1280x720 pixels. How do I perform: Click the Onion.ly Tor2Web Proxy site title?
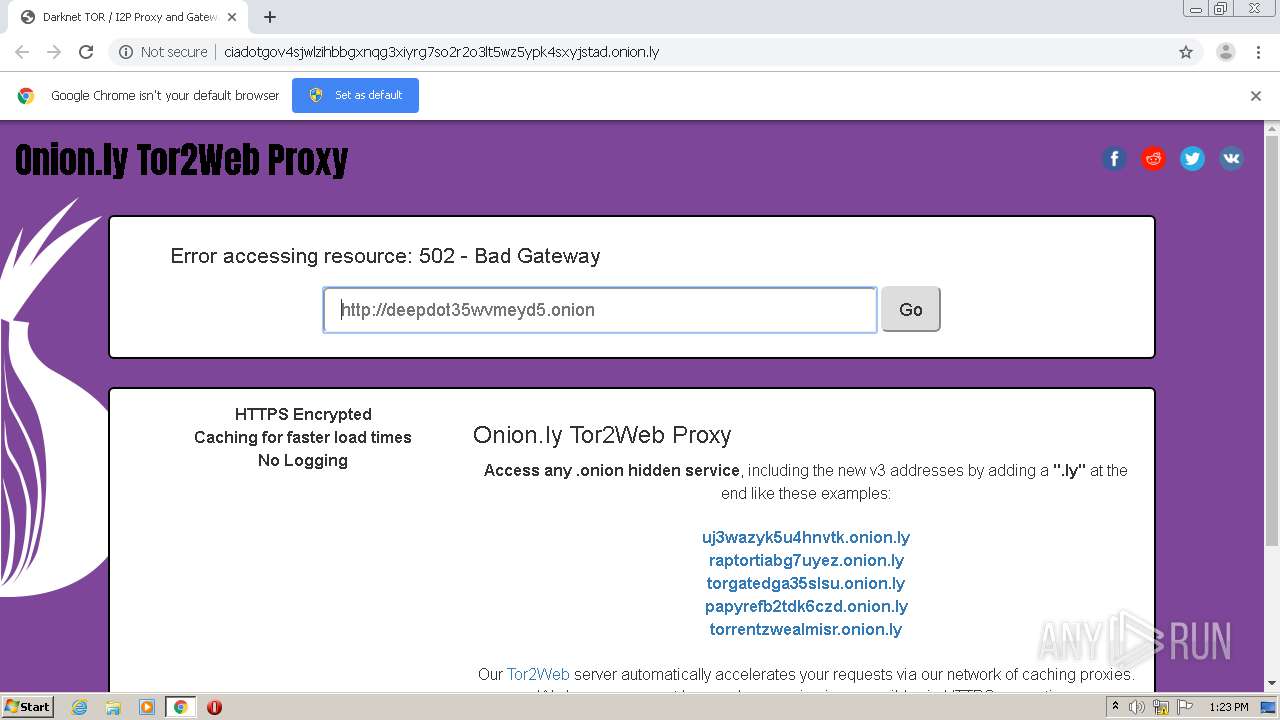pyautogui.click(x=181, y=160)
